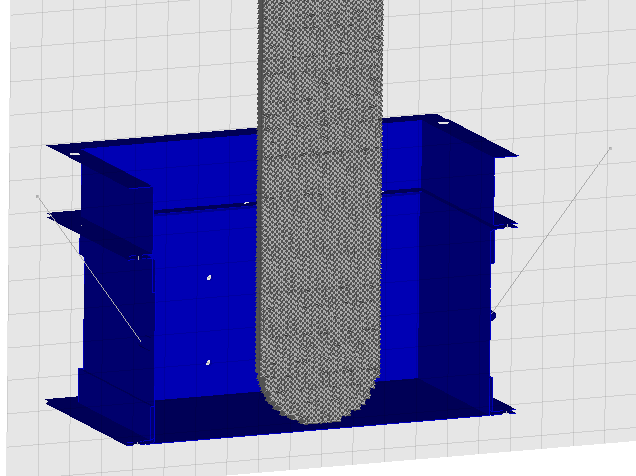Viewport: 636px width, 476px height.
Task: Click the upper white hole on the back wall
Action: [209, 278]
